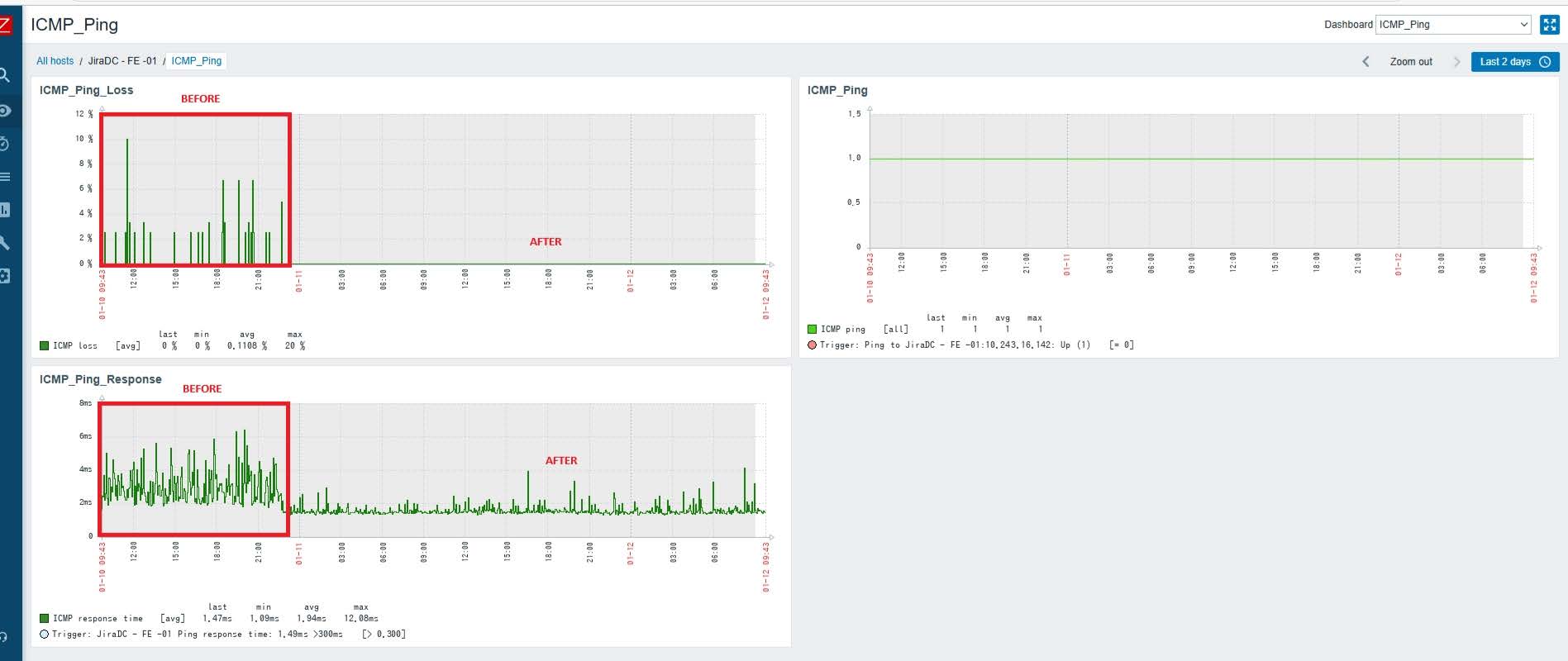Click the support icon at sidebar bottom
Image resolution: width=1568 pixels, height=661 pixels.
coord(4,637)
